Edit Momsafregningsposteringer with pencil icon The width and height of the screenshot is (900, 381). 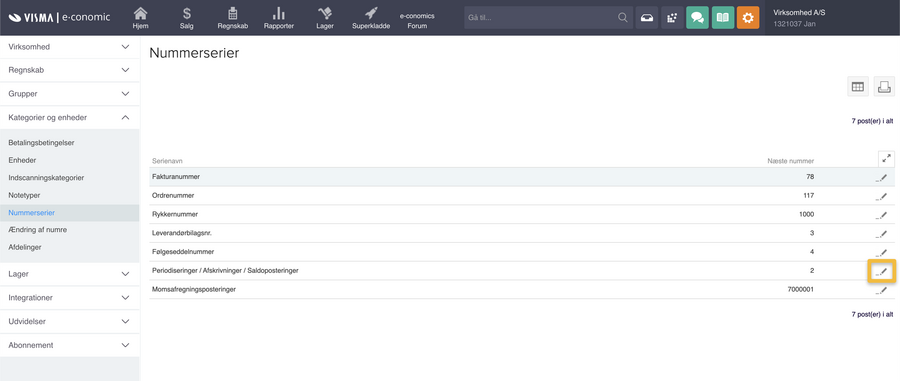tap(882, 290)
